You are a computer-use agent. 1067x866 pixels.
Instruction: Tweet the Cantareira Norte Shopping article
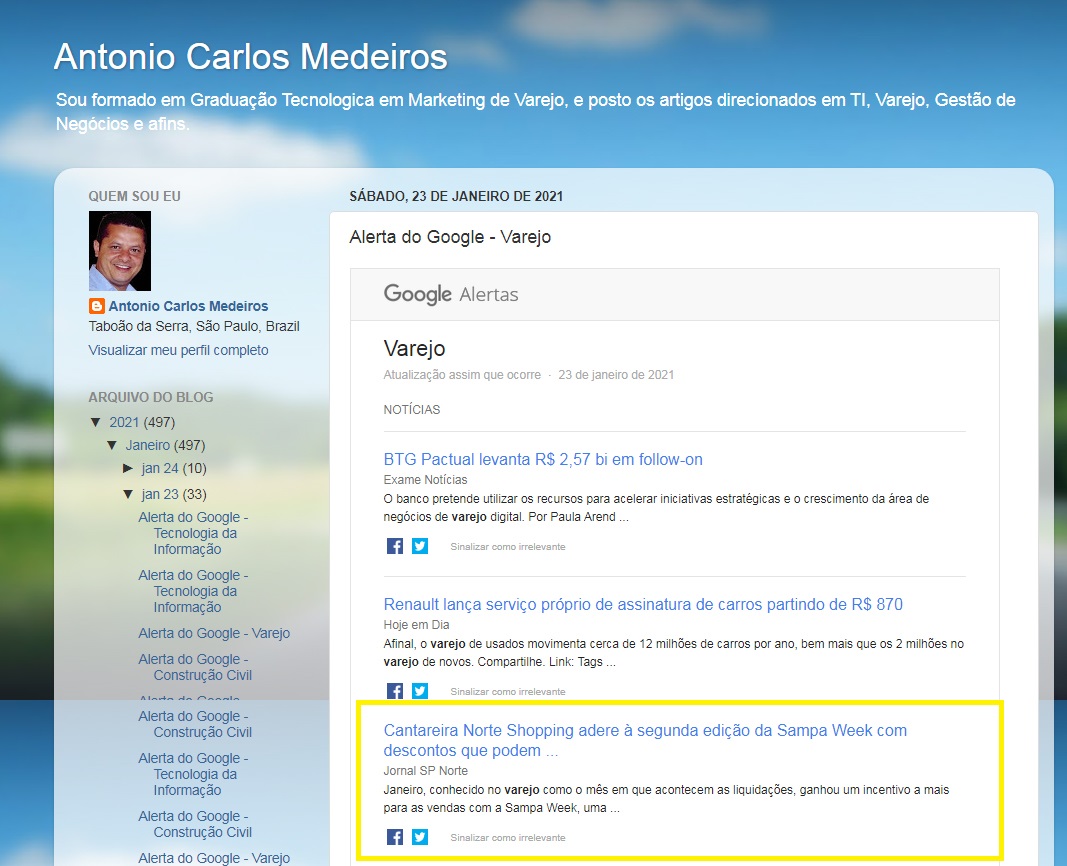420,837
